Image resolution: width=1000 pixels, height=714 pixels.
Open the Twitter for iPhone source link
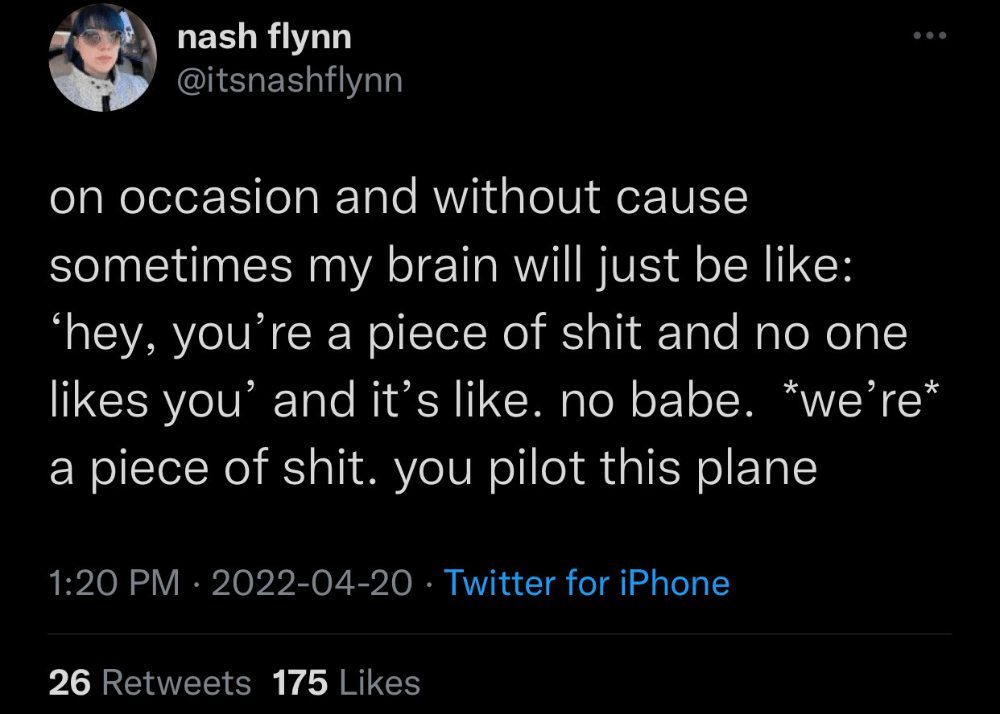click(586, 582)
